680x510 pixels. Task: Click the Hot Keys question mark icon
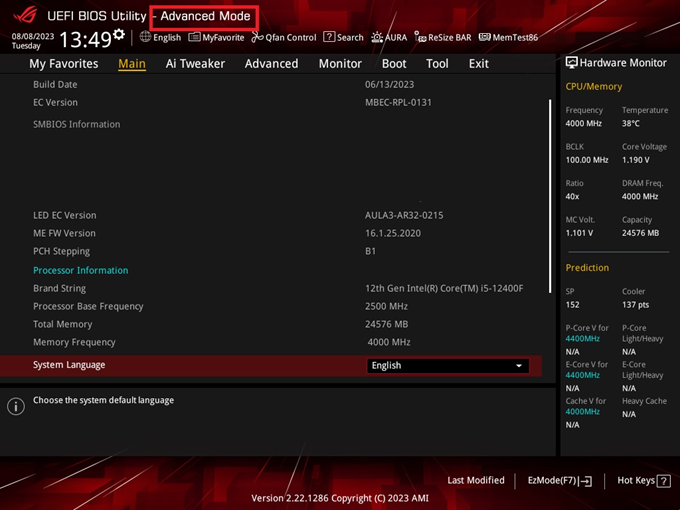(664, 481)
